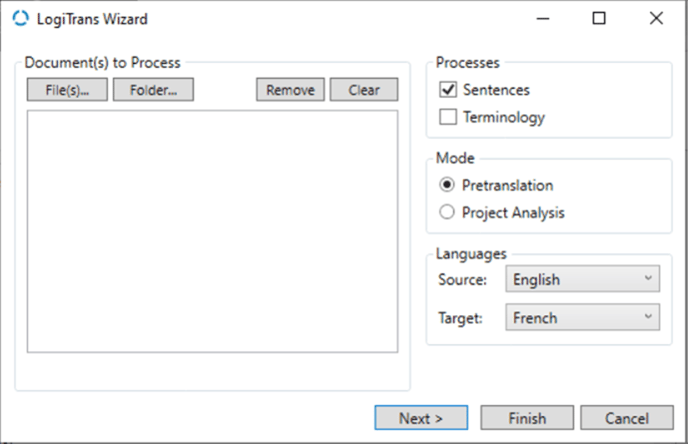Screen dimensions: 688x444
Task: Remove the selected document from list
Action: point(290,90)
